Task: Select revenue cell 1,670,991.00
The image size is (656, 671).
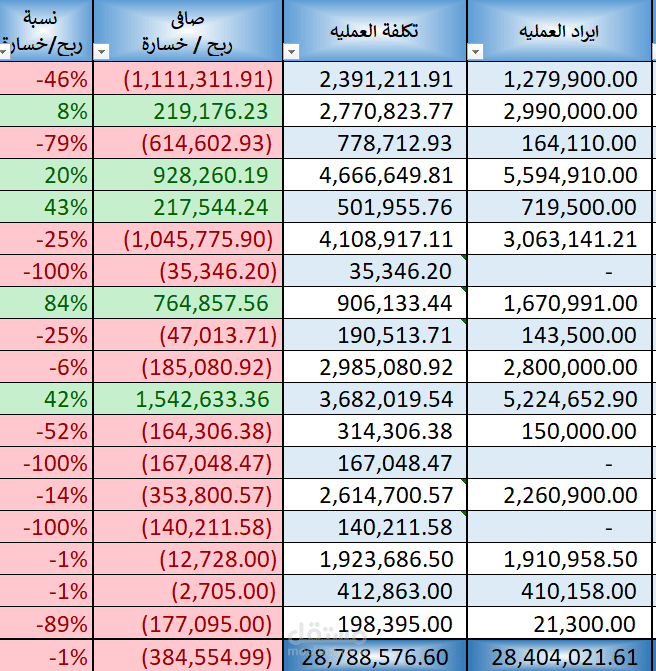Action: coord(559,303)
